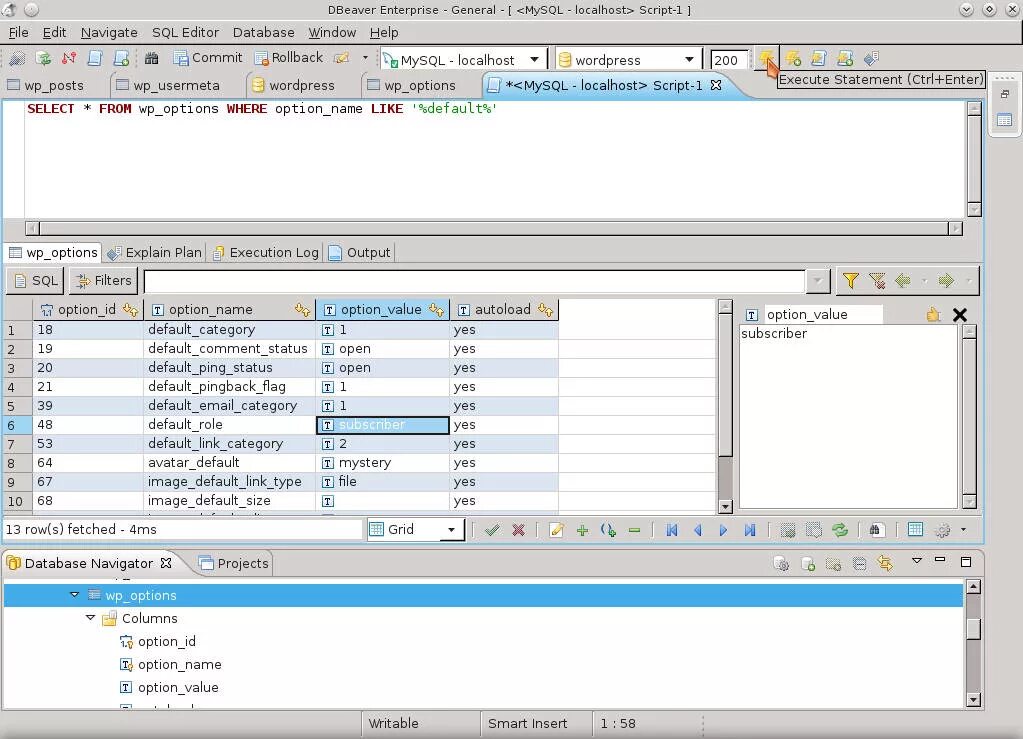The height and width of the screenshot is (739, 1023).
Task: Open the Grid presentation dropdown
Action: pos(451,530)
